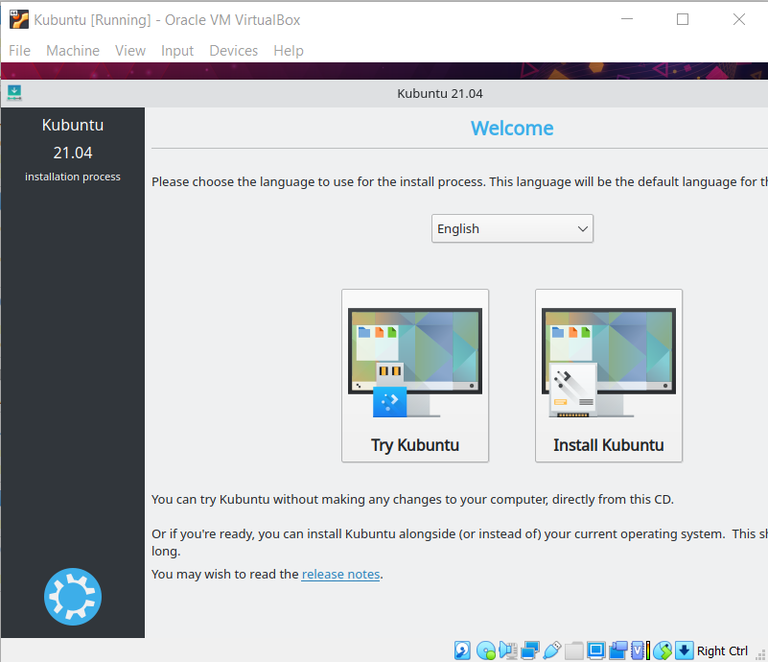
Task: Click the window resize grip at bottom corner
Action: pyautogui.click(x=760, y=656)
